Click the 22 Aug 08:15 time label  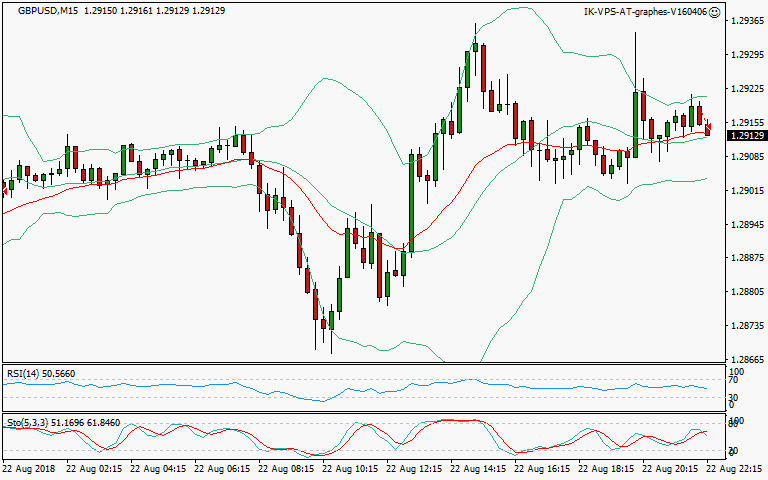(286, 469)
